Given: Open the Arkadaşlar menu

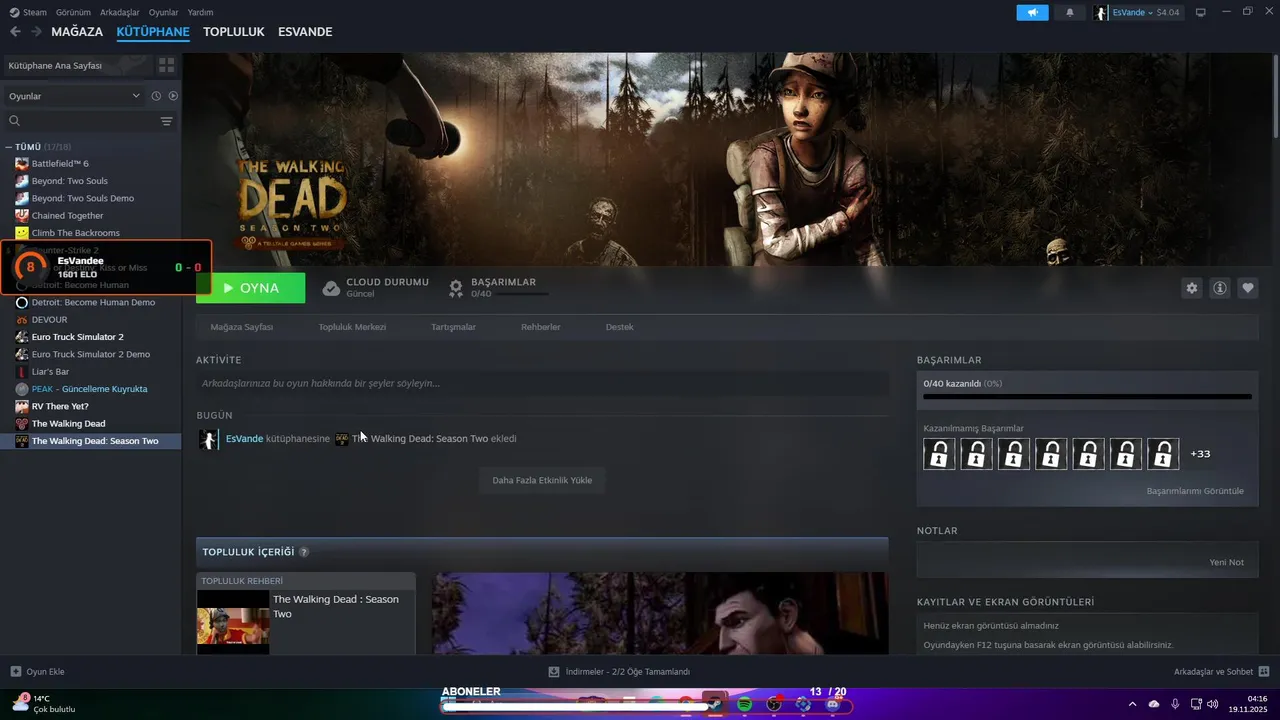Looking at the screenshot, I should (120, 12).
